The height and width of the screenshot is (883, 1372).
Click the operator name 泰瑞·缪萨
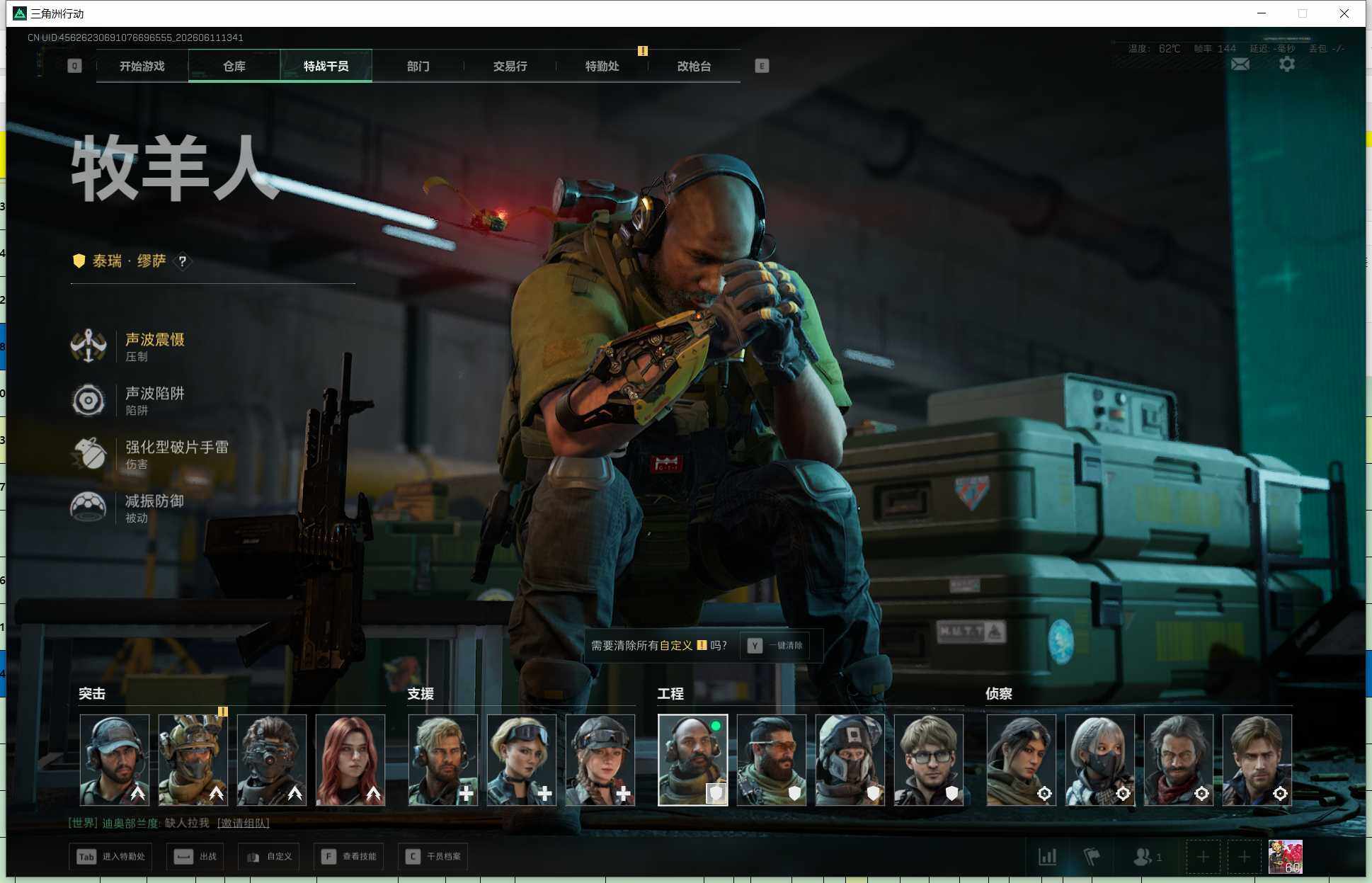129,261
